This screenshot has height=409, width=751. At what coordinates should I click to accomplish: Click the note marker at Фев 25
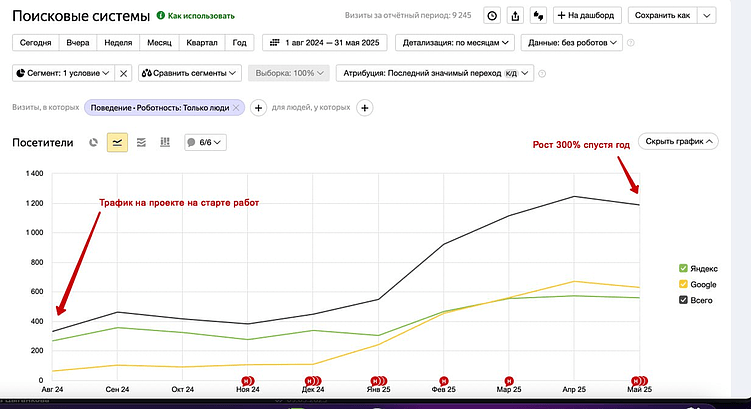(444, 381)
